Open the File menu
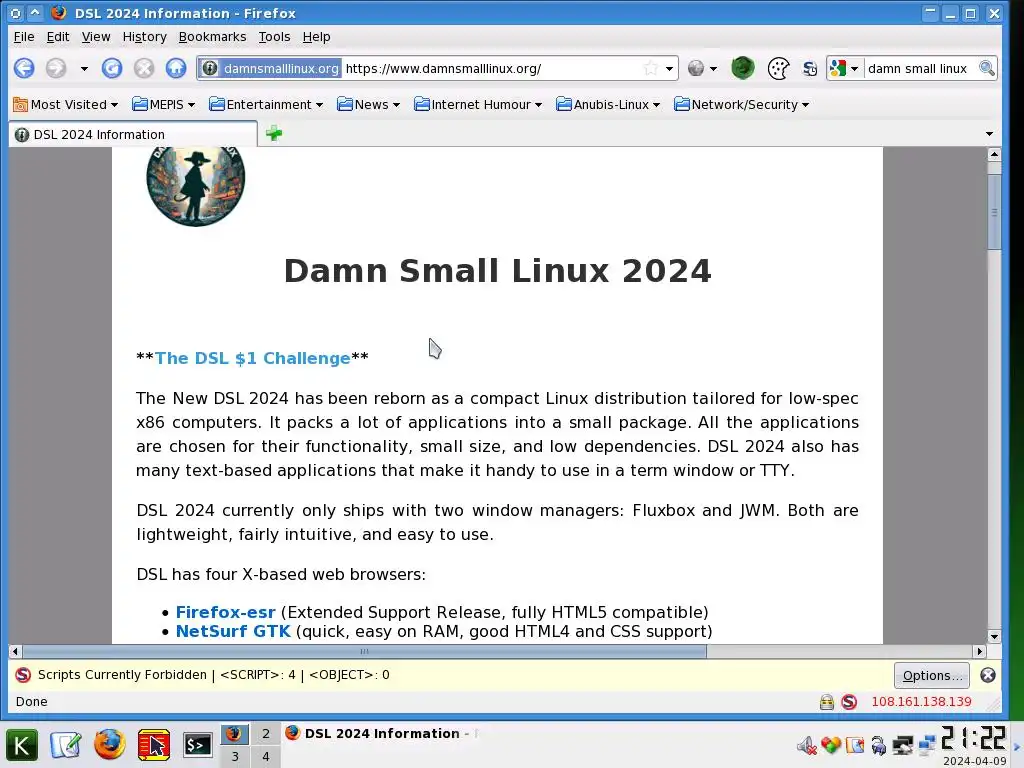The height and width of the screenshot is (768, 1024). tap(24, 37)
